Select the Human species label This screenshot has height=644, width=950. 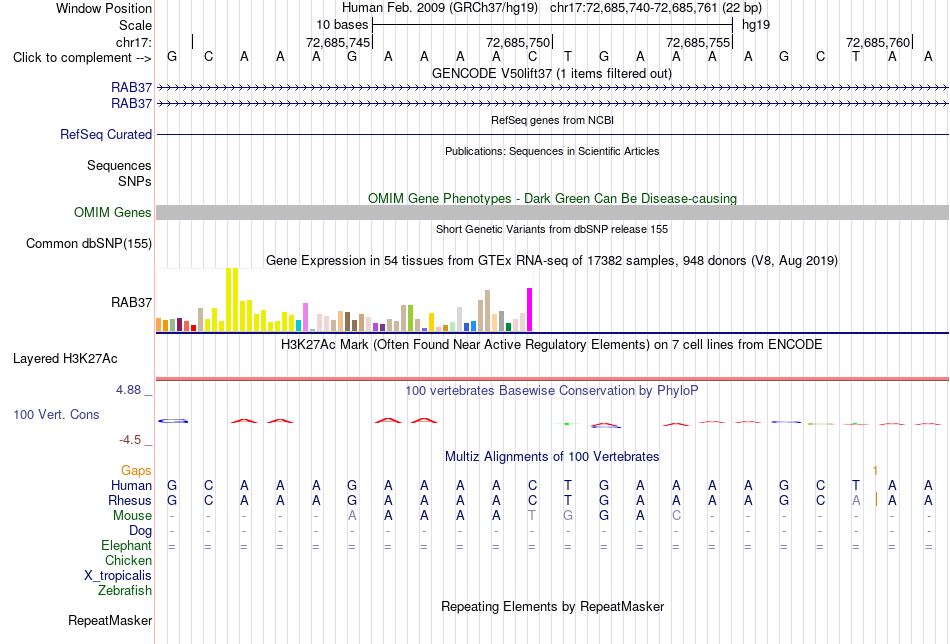click(131, 485)
